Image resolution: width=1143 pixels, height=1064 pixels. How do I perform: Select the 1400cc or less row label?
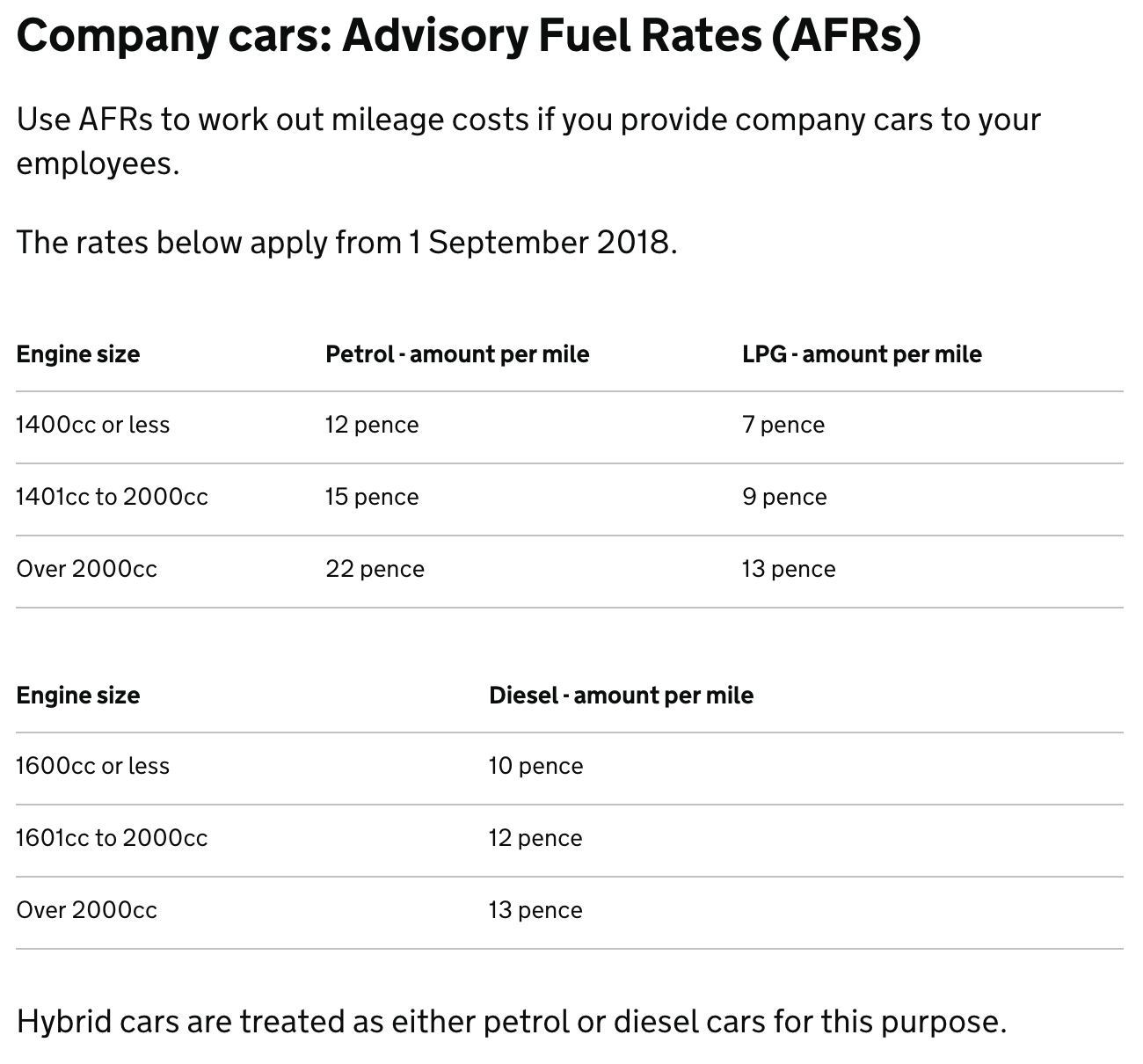pyautogui.click(x=93, y=425)
